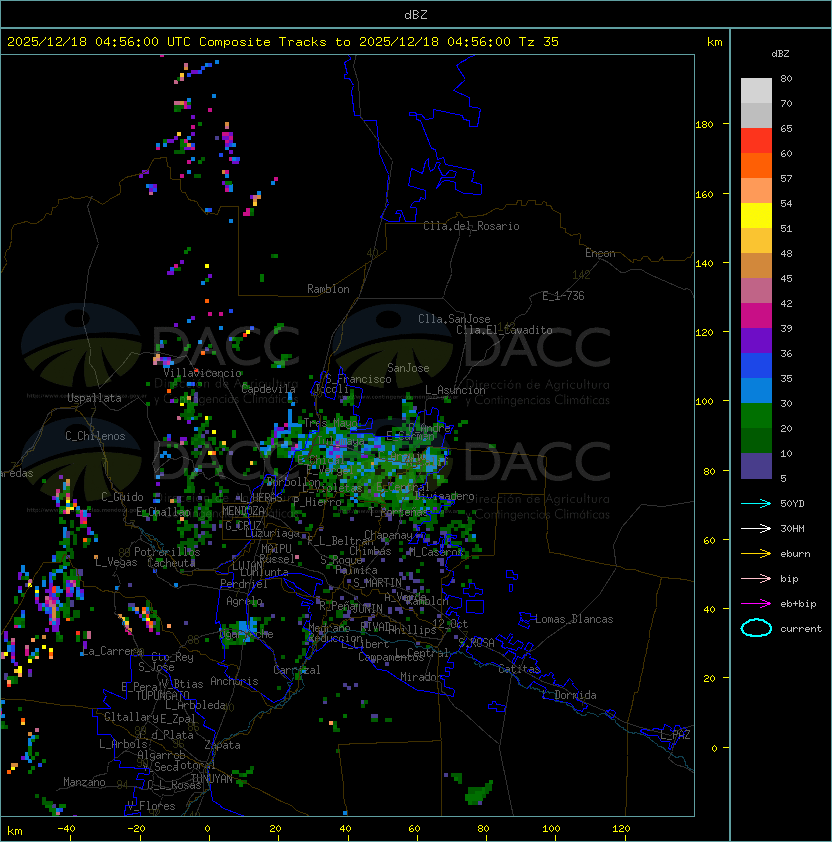Pick the magenta swatch in dBZ legend

click(756, 315)
